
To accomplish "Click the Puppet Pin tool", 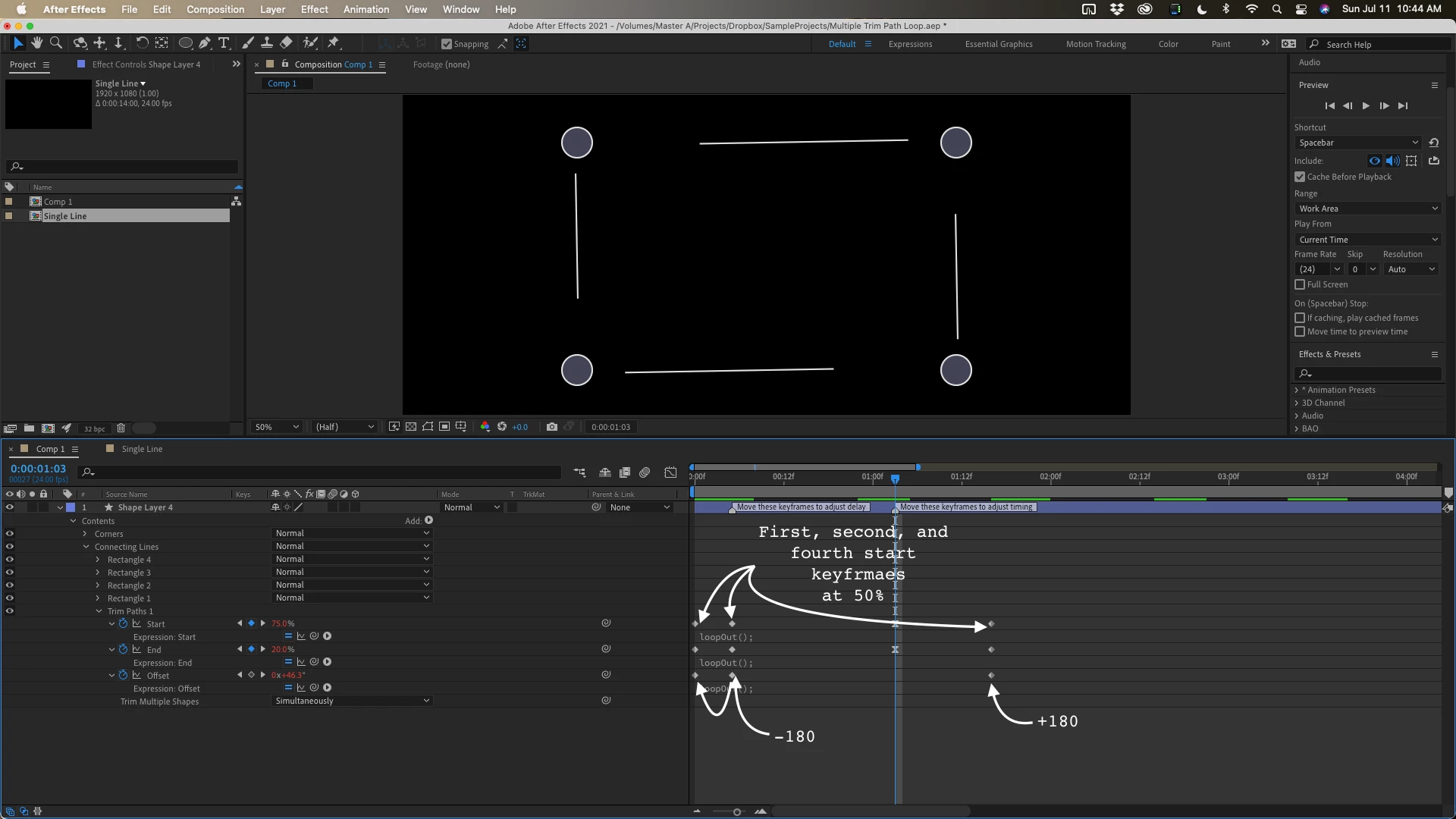I will pyautogui.click(x=334, y=43).
